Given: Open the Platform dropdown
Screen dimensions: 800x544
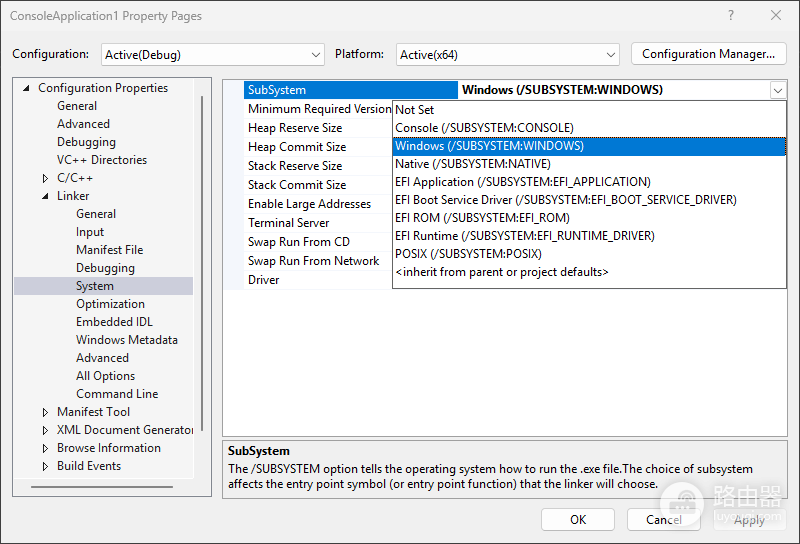Looking at the screenshot, I should 508,55.
